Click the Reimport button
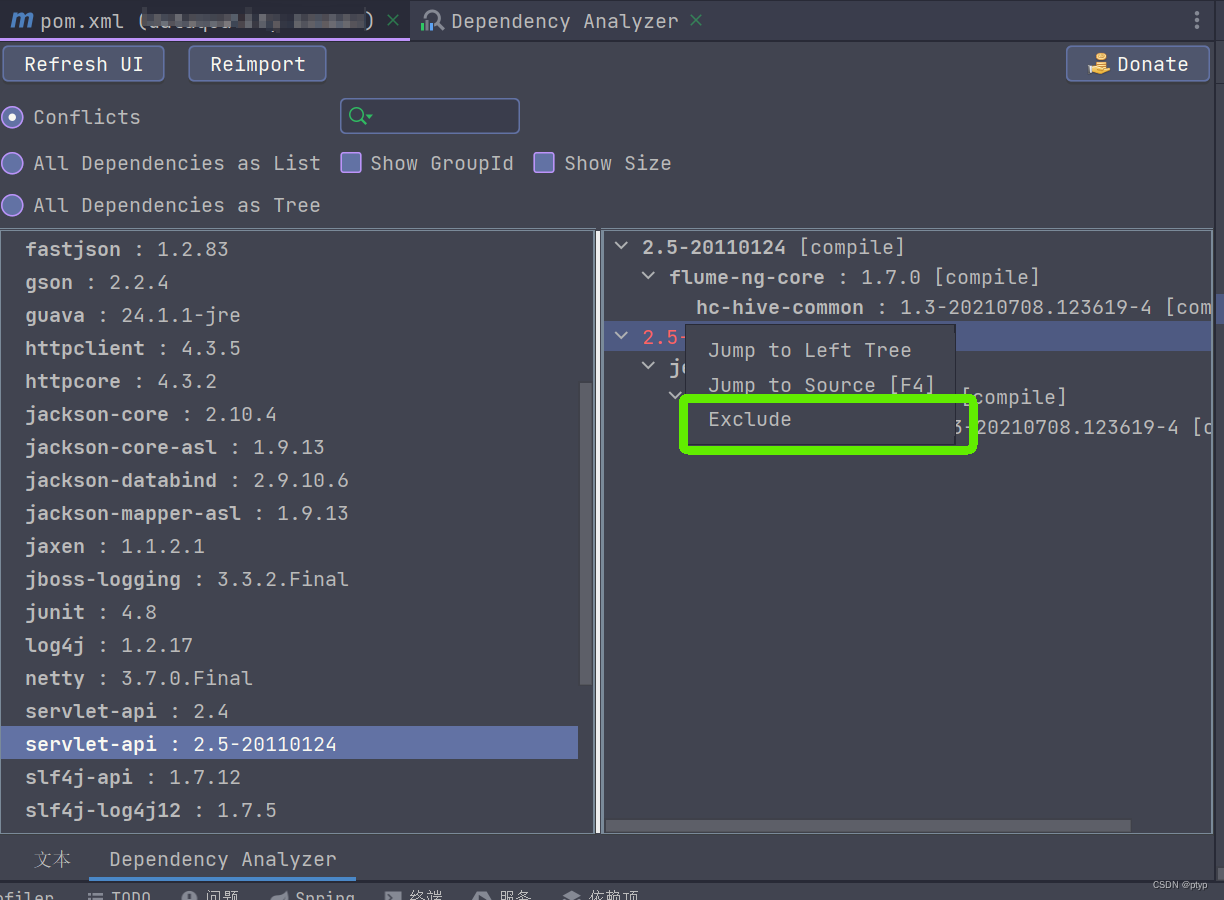 click(x=258, y=64)
